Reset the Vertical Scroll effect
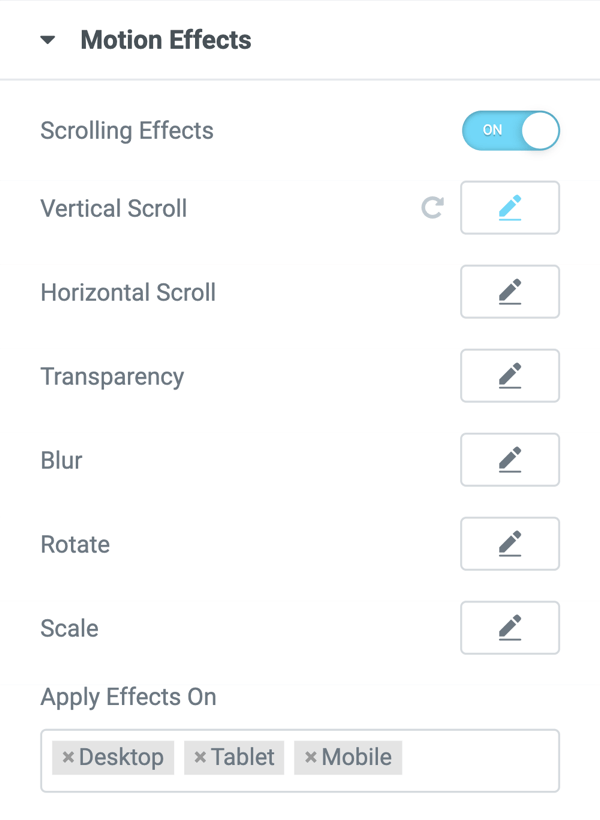The image size is (600, 820). pos(432,208)
